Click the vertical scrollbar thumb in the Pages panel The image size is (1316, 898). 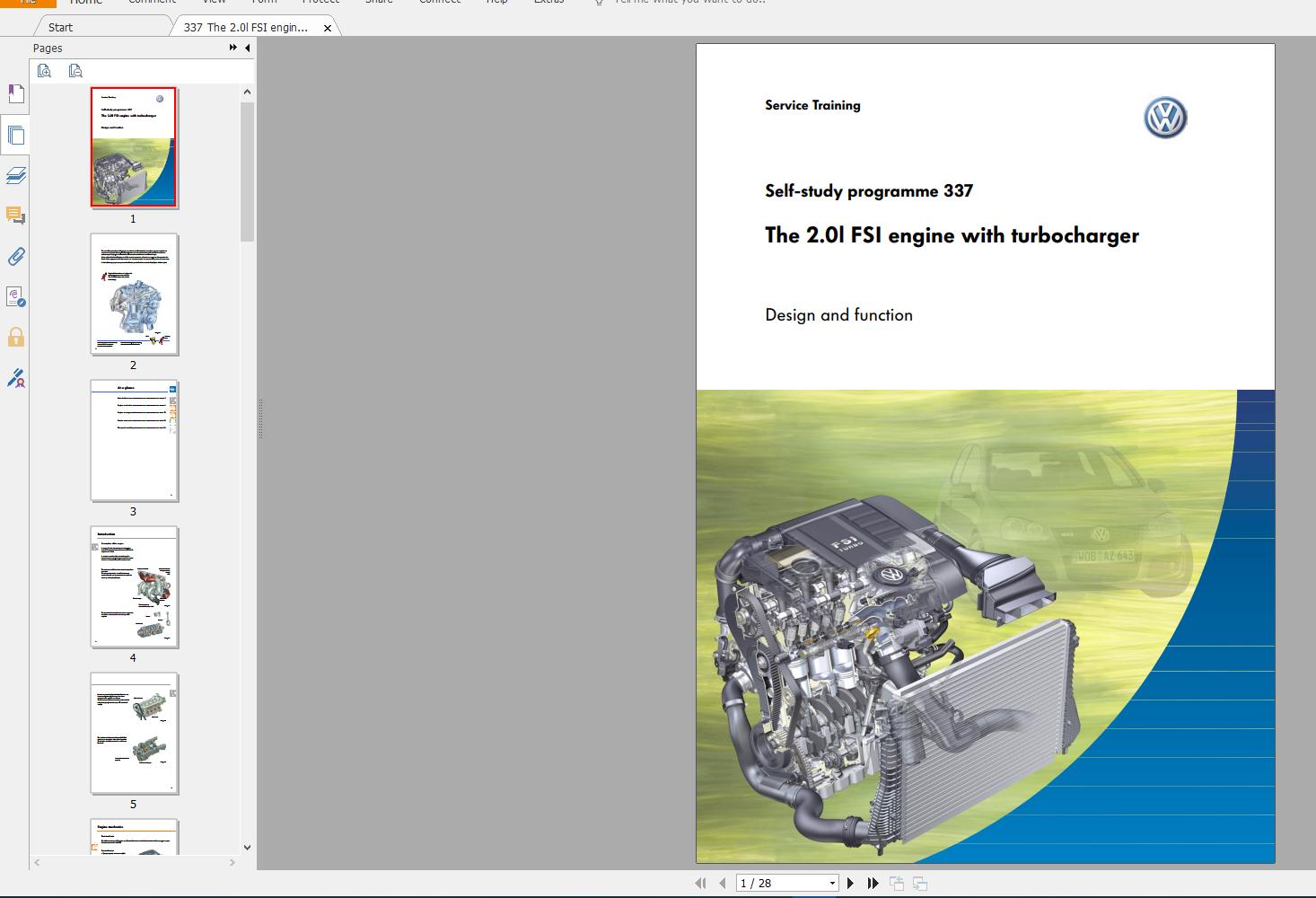[x=248, y=172]
